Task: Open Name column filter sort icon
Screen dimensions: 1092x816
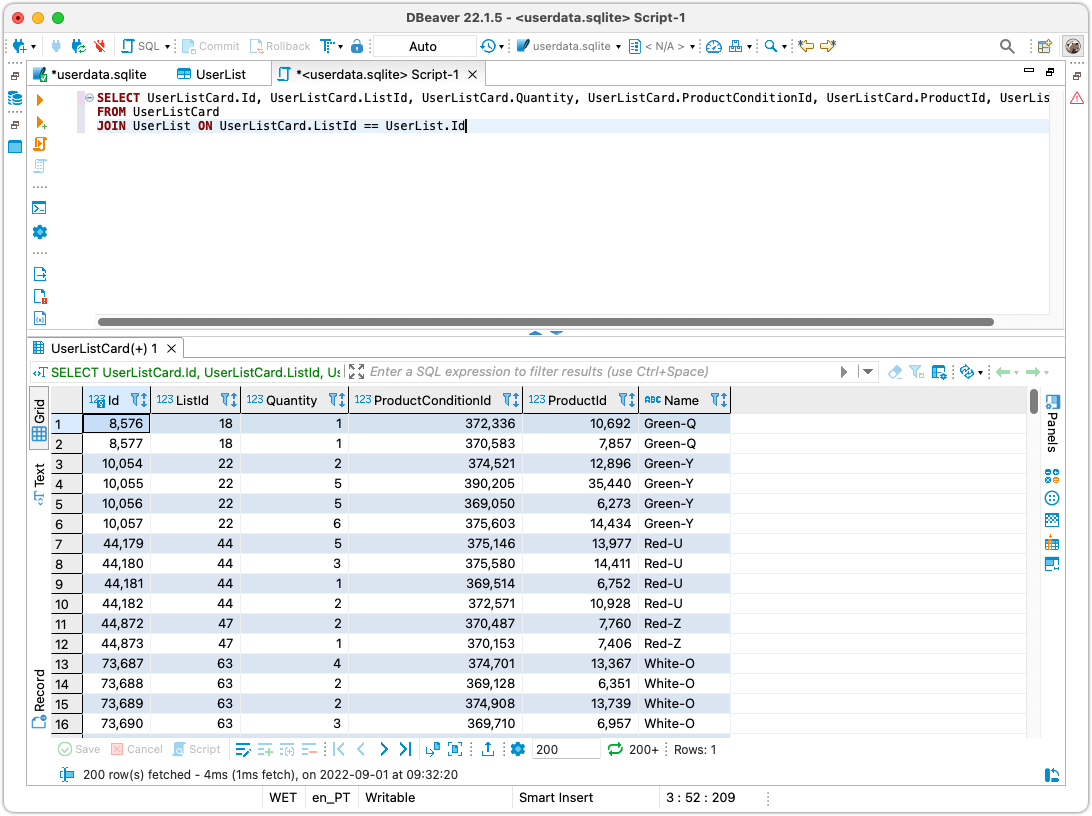Action: [719, 400]
